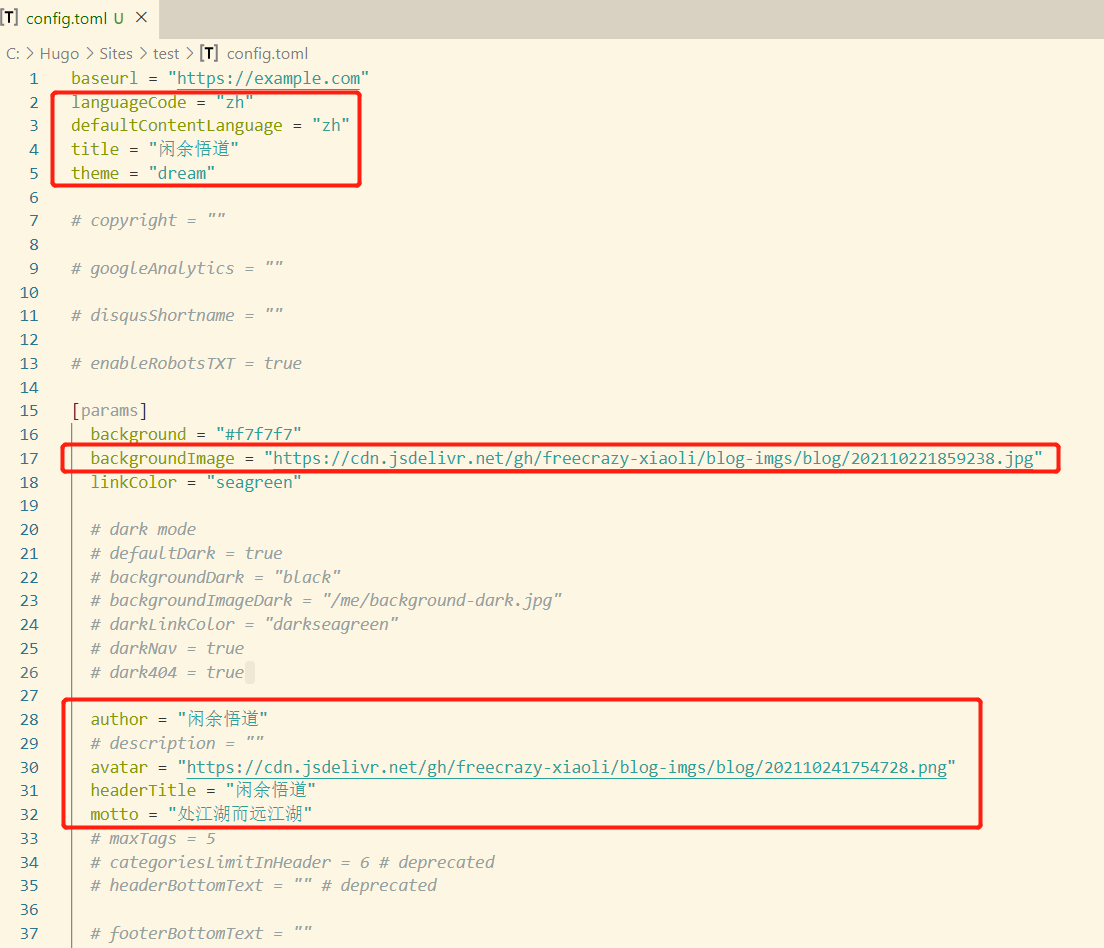The image size is (1104, 948).
Task: Select the config.toml editor tab
Action: pyautogui.click(x=66, y=18)
